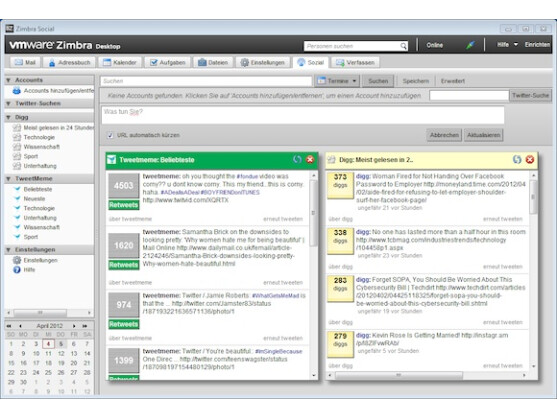Click the Was tun Sie status box

[303, 115]
